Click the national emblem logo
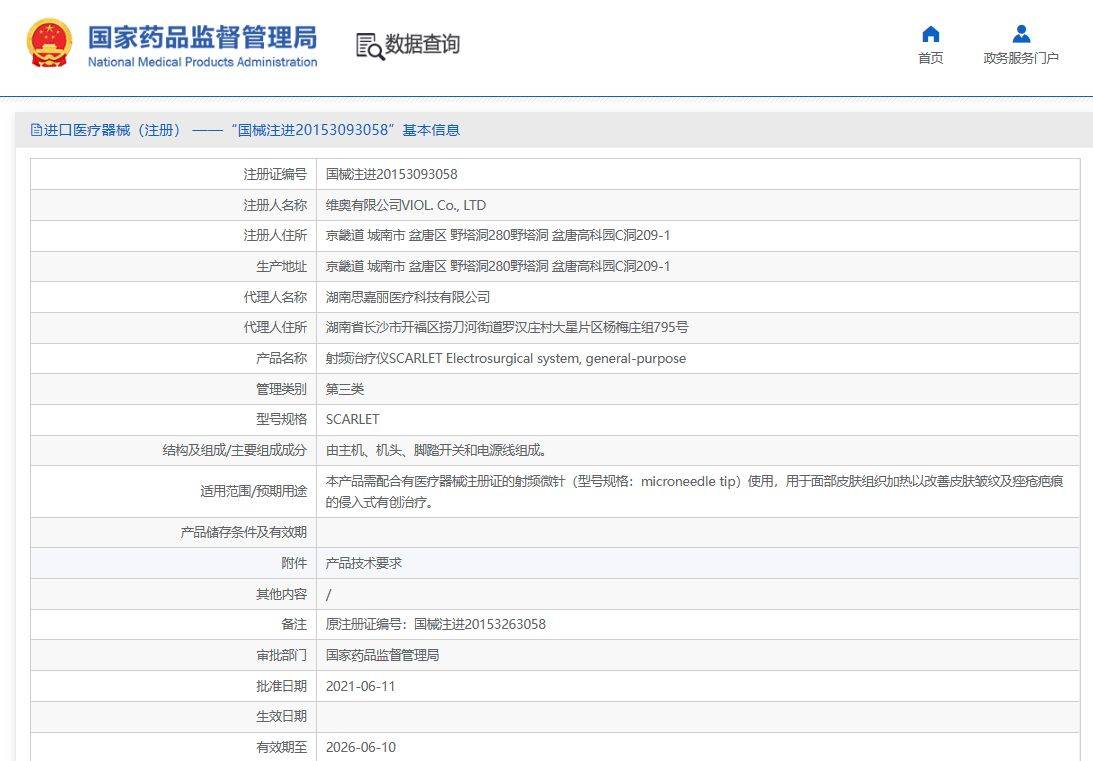Viewport: 1093px width, 761px height. click(49, 44)
